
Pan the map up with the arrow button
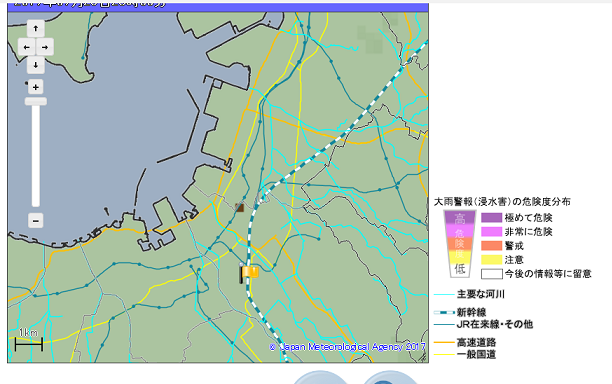click(36, 28)
